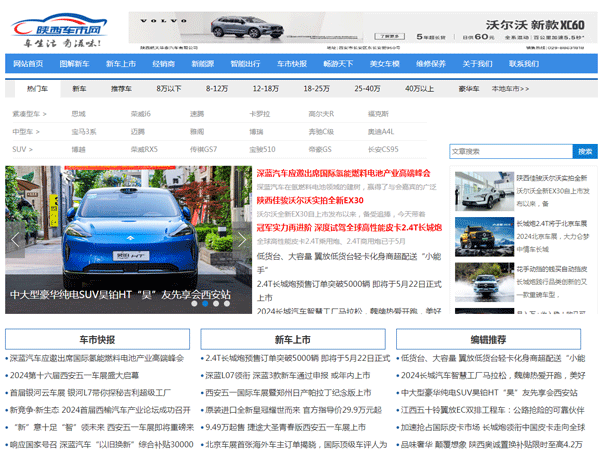This screenshot has height=449, width=600.
Task: Open the 传祺GS7 car model link
Action: pos(204,149)
